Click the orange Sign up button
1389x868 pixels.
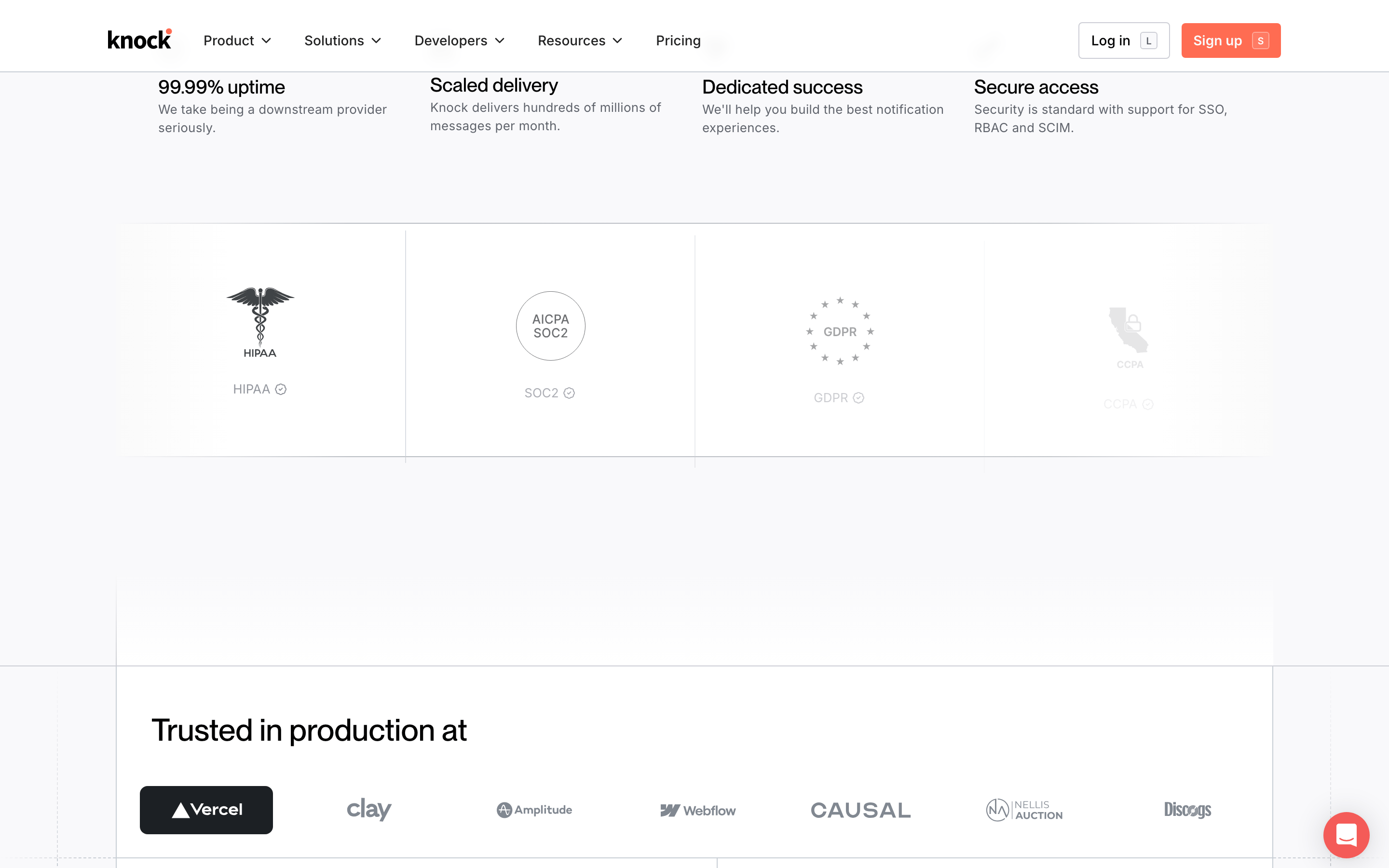[1231, 41]
